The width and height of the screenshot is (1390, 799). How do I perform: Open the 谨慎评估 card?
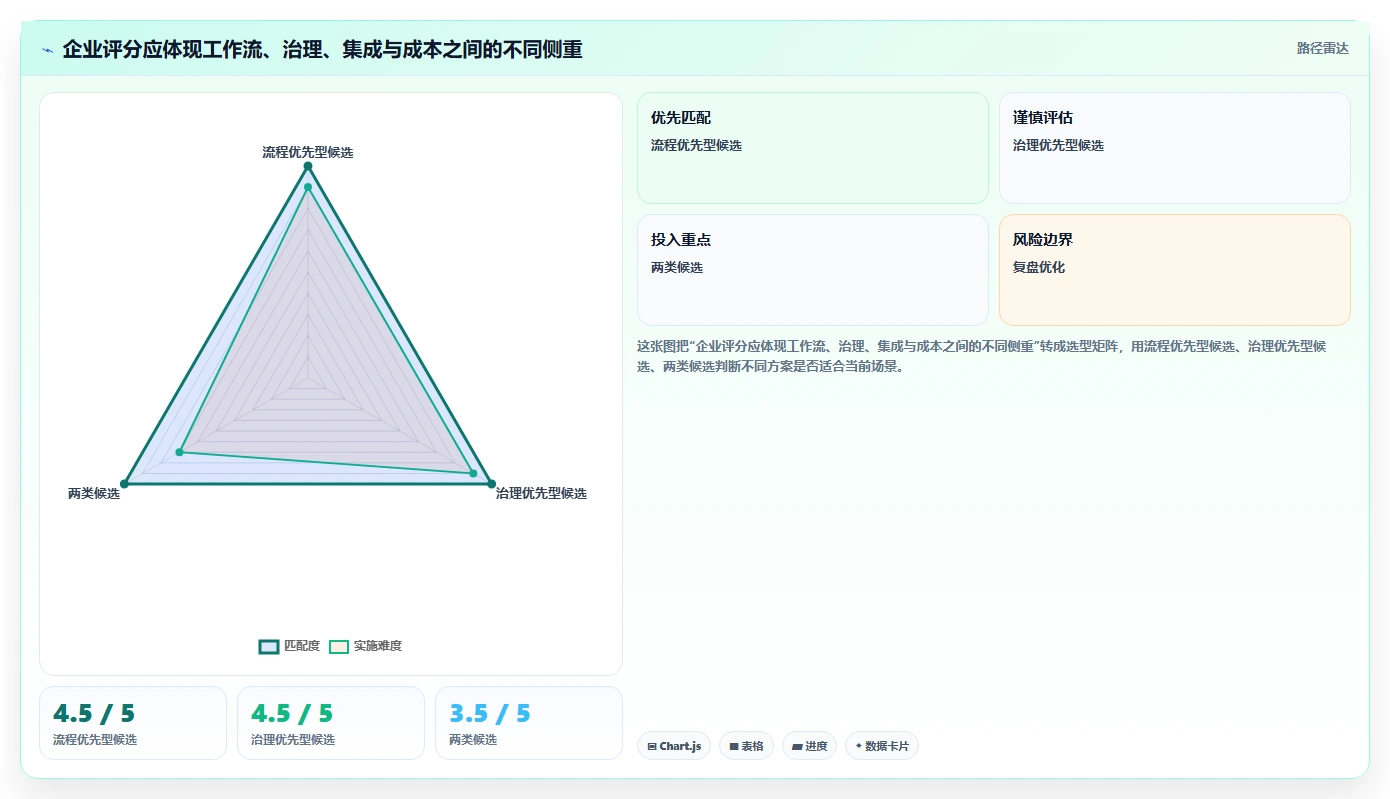click(1174, 148)
